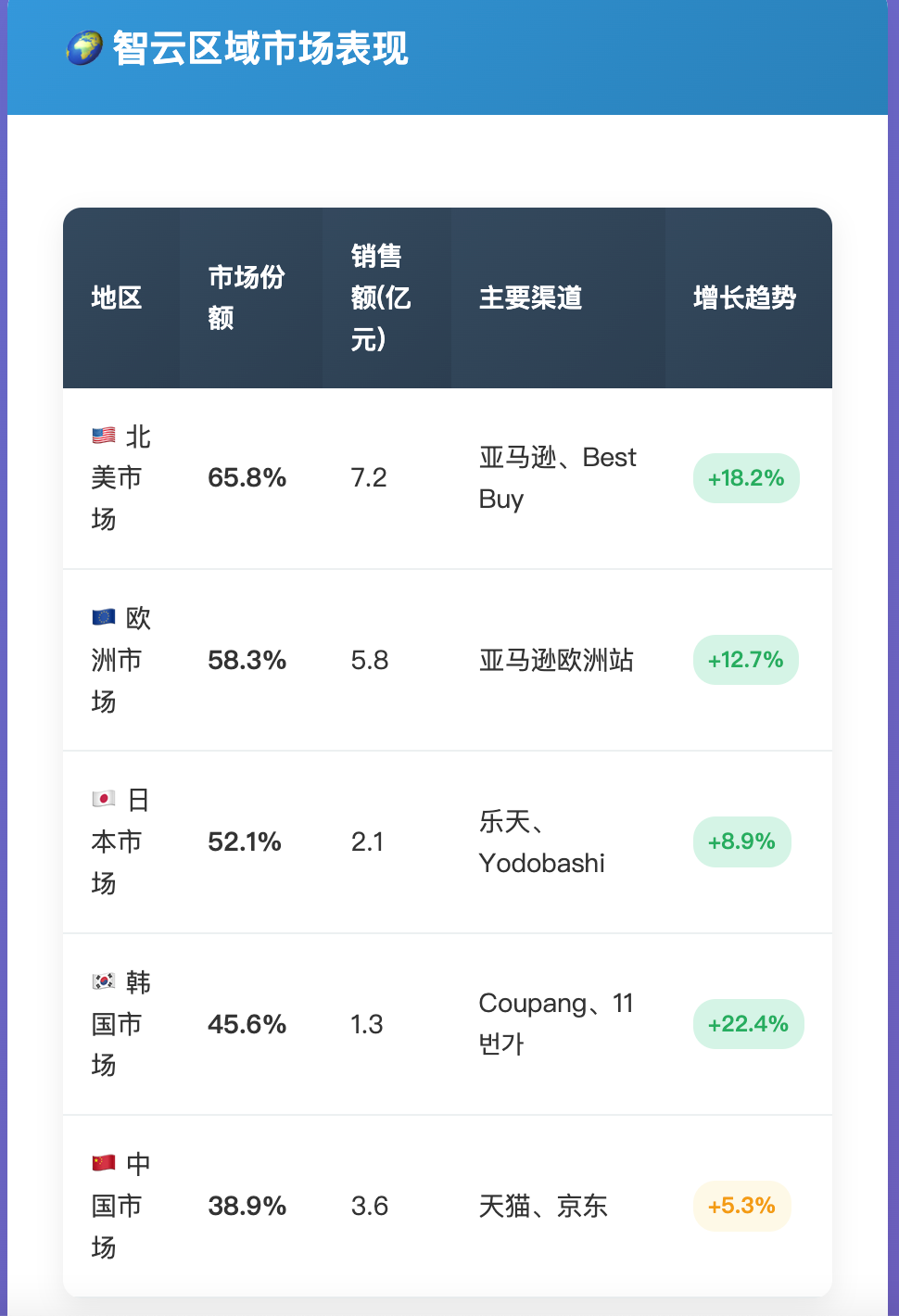Viewport: 899px width, 1316px height.
Task: Click the 销售额(亿元) column header
Action: 381,297
